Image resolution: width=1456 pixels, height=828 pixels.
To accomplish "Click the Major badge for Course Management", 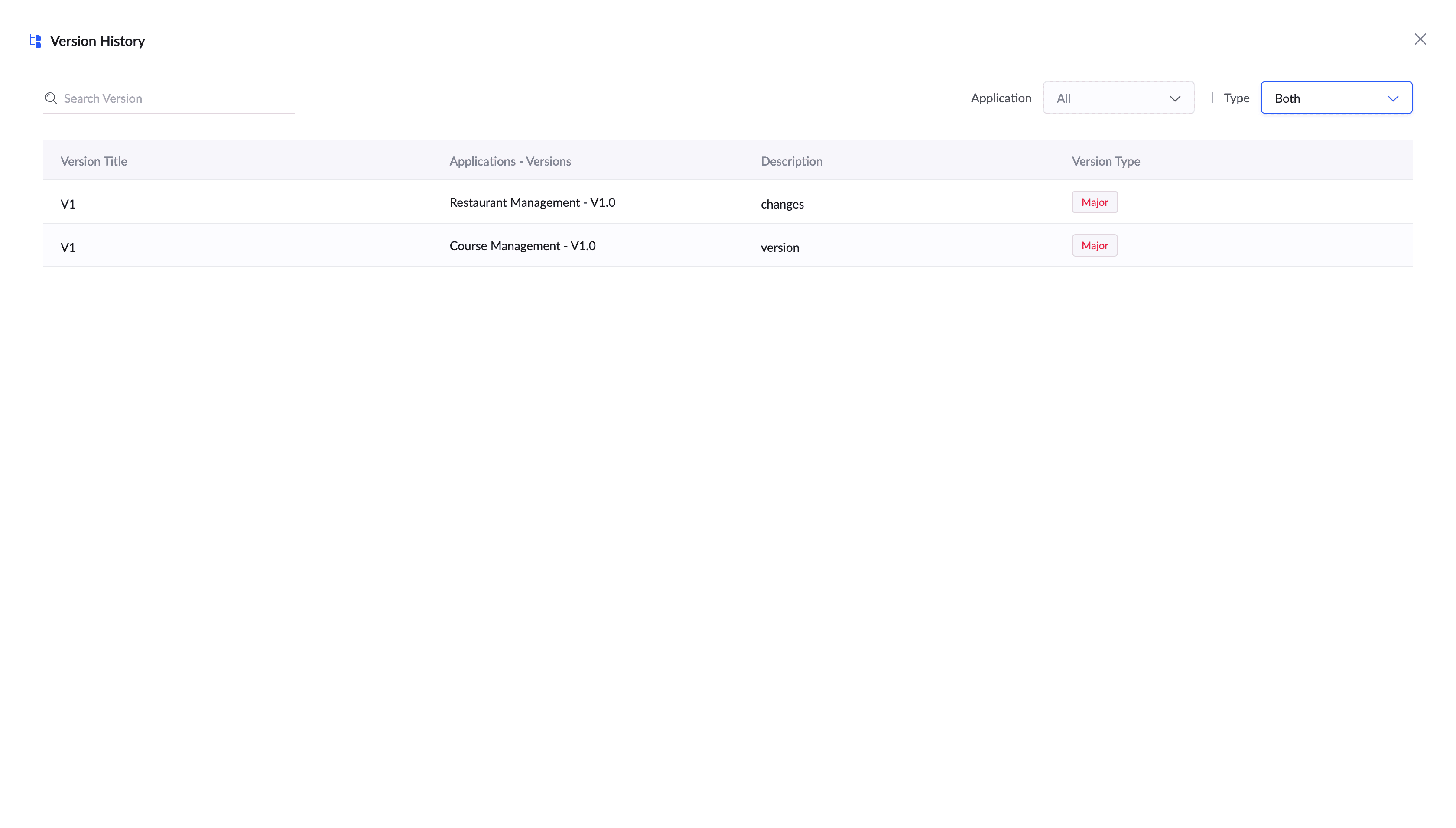I will tap(1094, 245).
